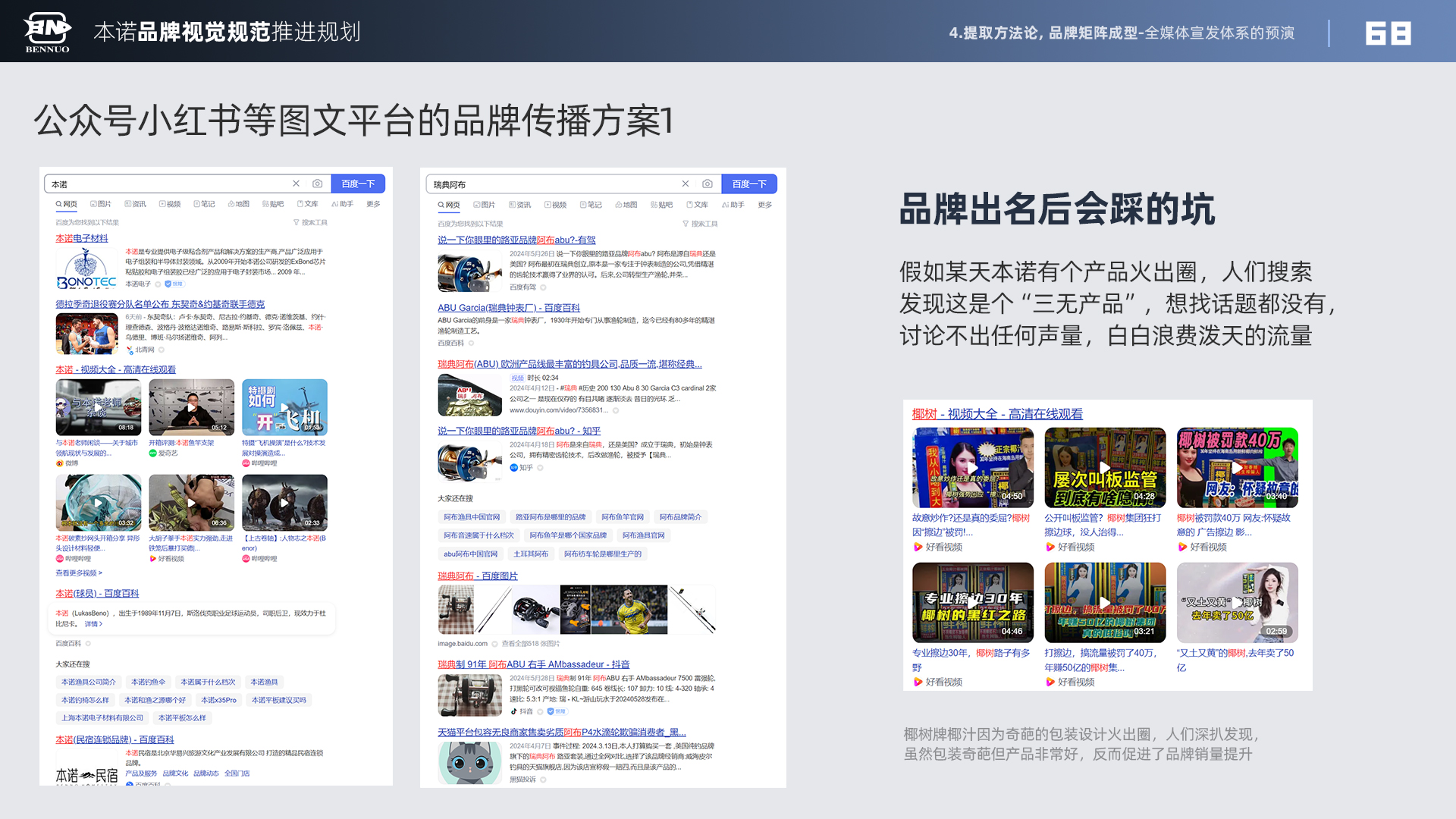
Task: Play the 特摄剧如何开飞机 video
Action: coord(285,407)
